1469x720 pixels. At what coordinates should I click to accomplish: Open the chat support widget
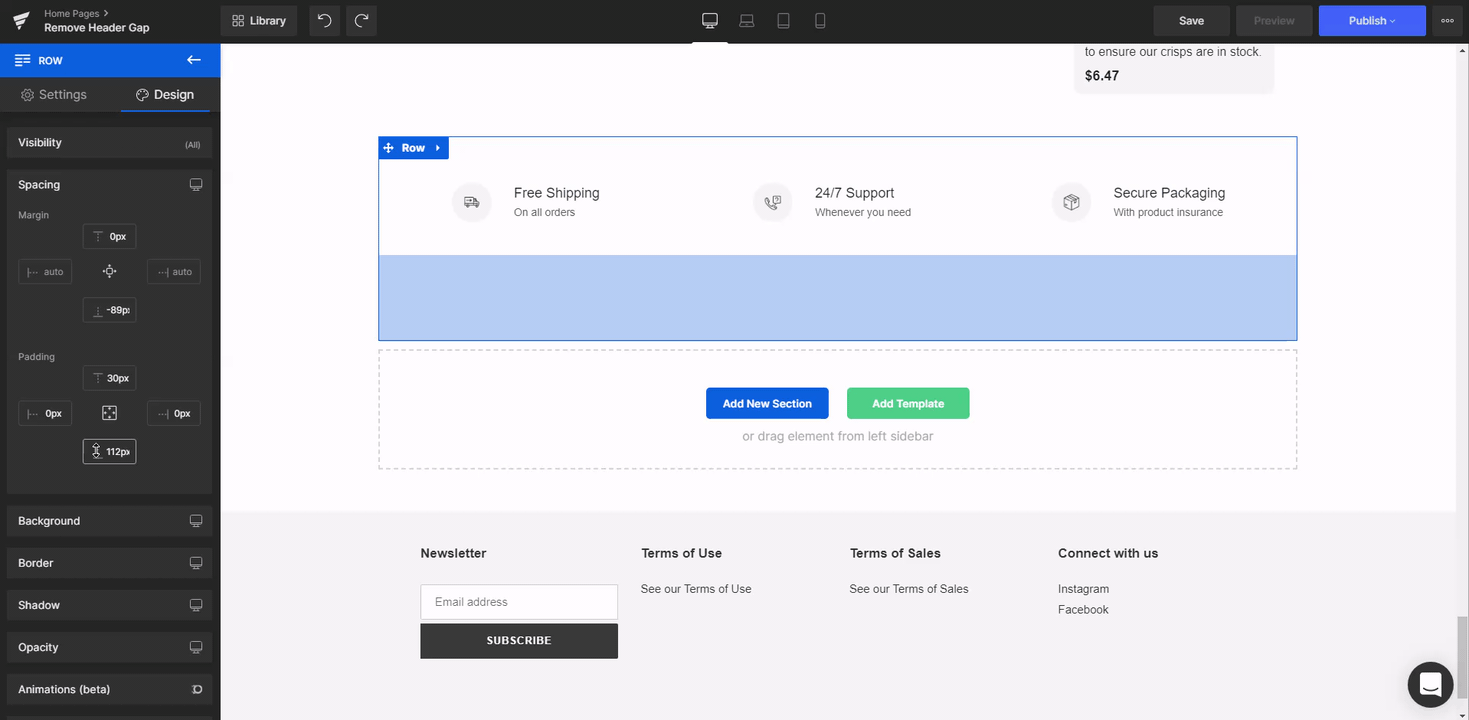click(1430, 685)
